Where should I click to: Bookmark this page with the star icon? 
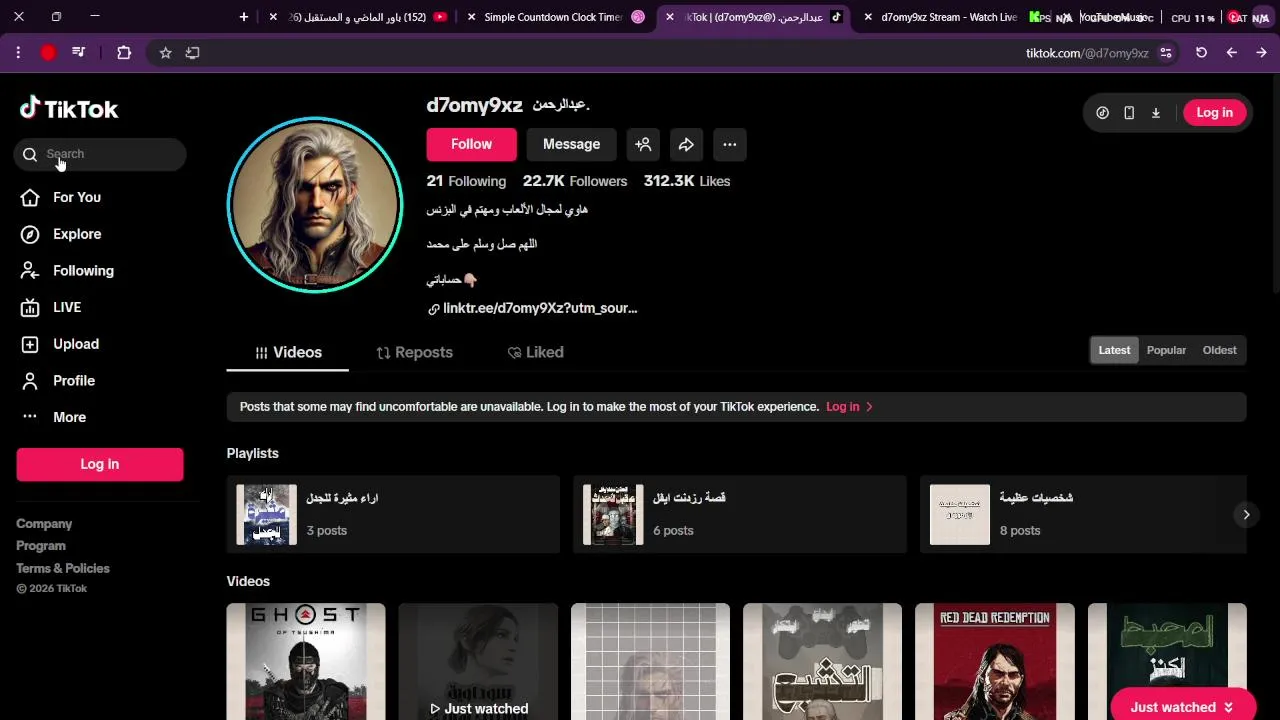[x=166, y=52]
